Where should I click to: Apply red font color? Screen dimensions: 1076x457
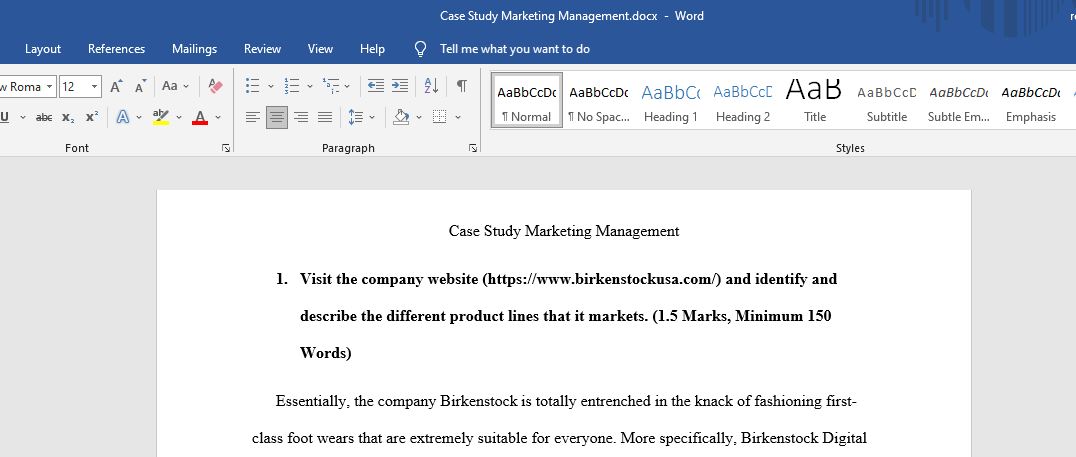[200, 117]
